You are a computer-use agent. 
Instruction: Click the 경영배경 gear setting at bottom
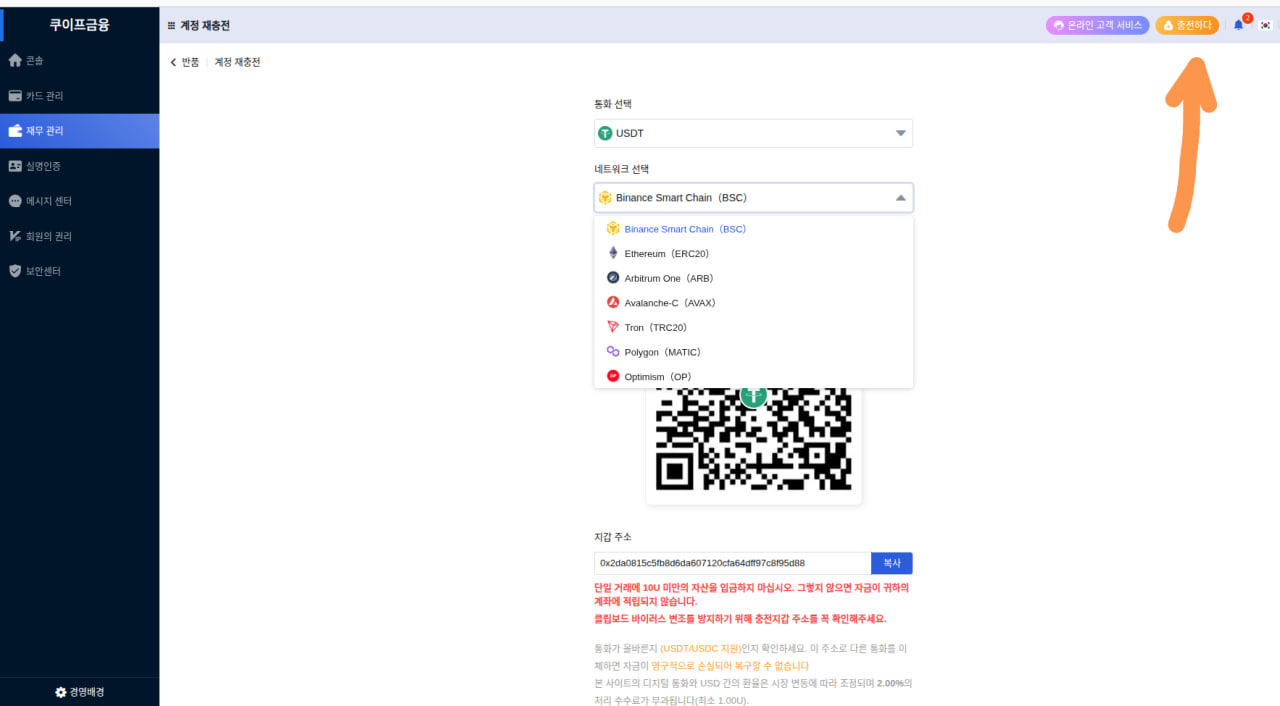pyautogui.click(x=79, y=692)
